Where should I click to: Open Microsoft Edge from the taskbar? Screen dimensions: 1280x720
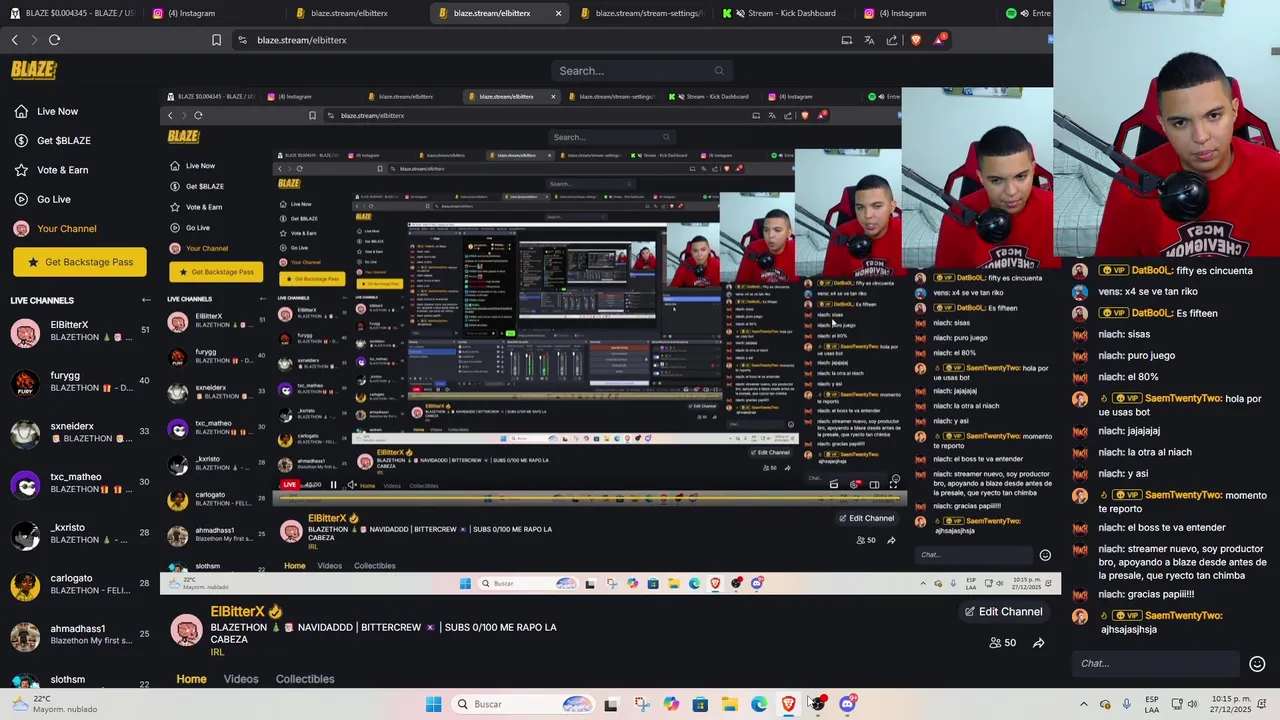click(x=759, y=704)
